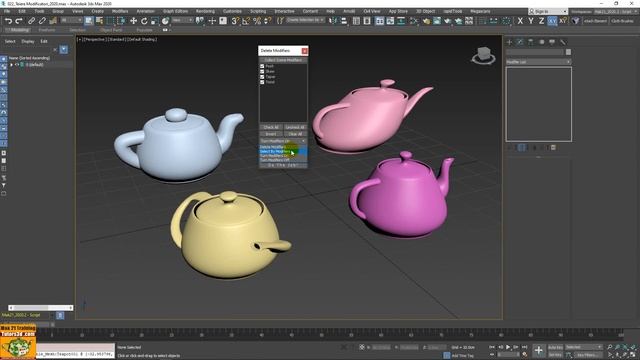Open the Turn Modifiers On action dropdown
The image size is (640, 360).
(283, 141)
